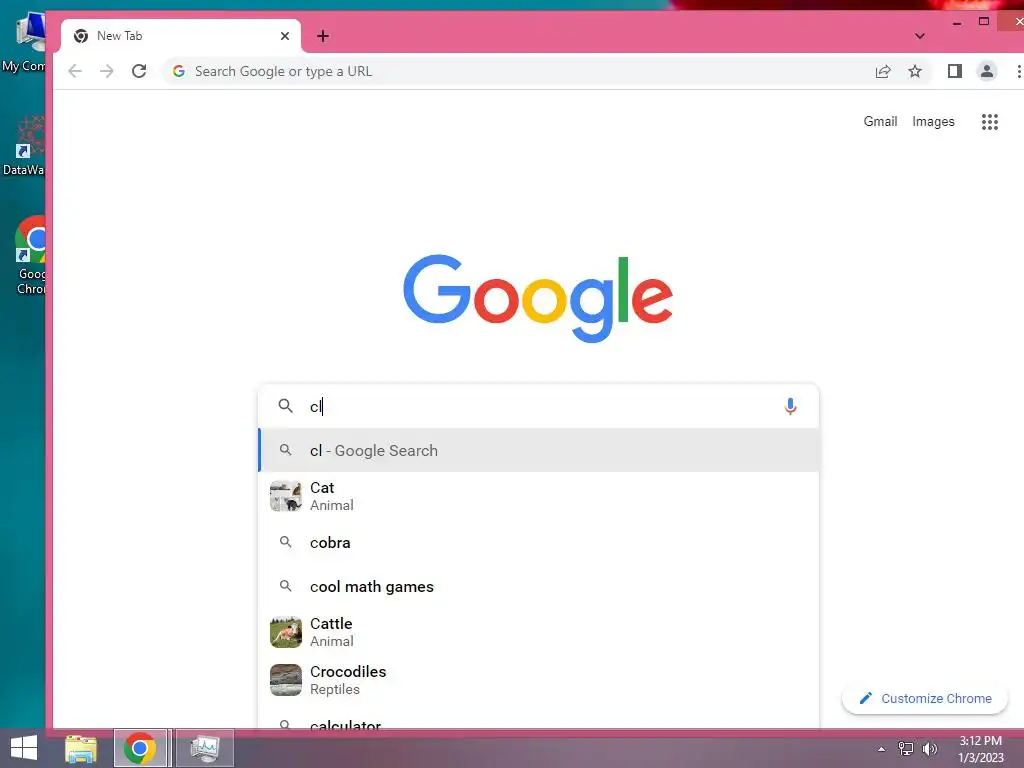Pick the Crocodiles Reptiles suggestion
The width and height of the screenshot is (1024, 768).
click(539, 680)
